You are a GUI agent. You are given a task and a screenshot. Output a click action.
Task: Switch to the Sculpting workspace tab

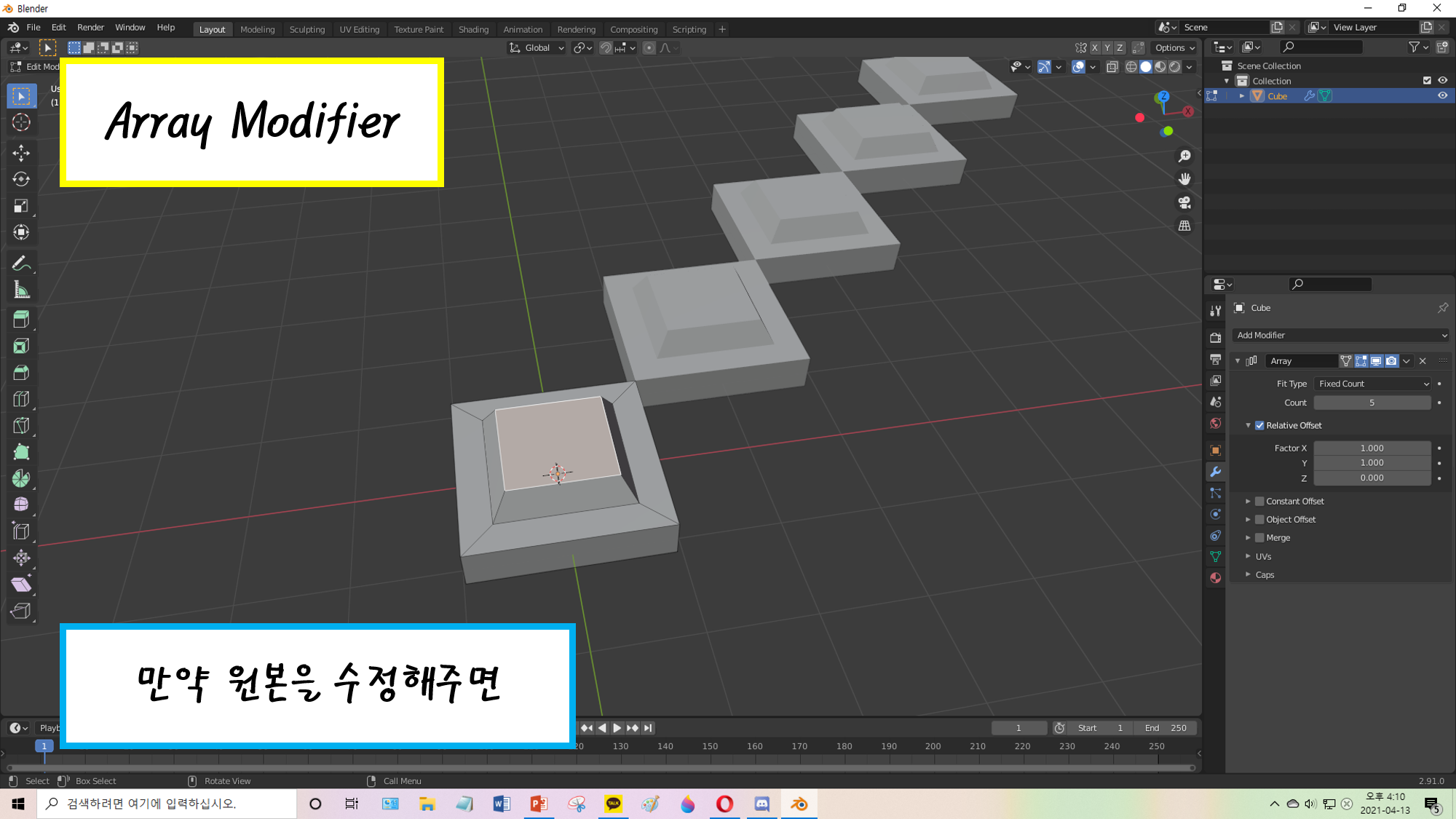click(x=306, y=29)
